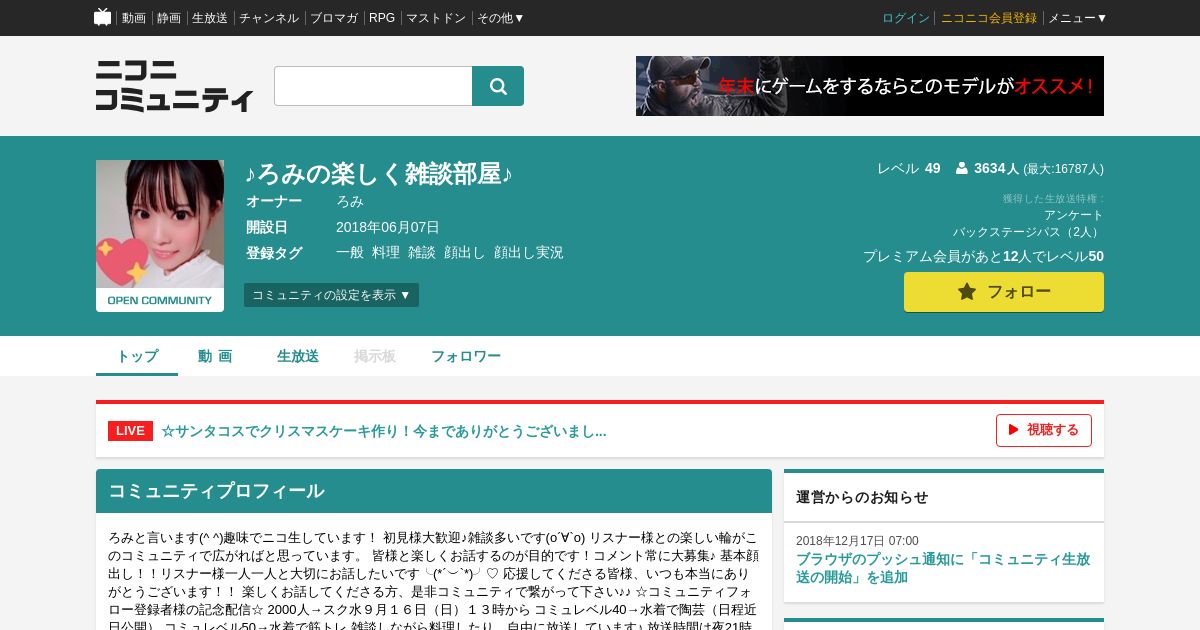Open the メニュー dropdown
The image size is (1200, 630).
point(1077,18)
